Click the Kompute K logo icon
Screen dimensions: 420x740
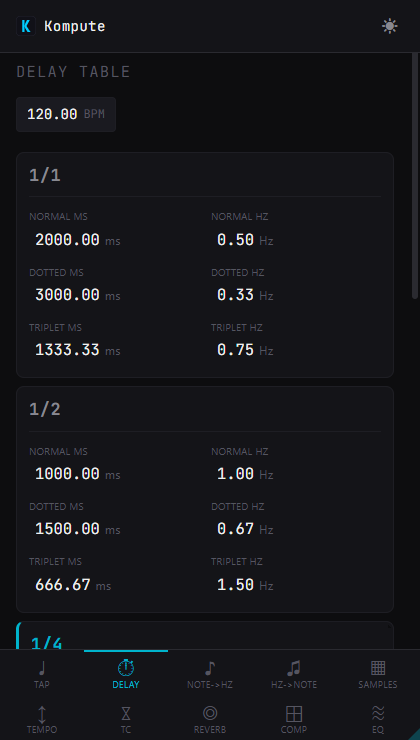pos(26,26)
